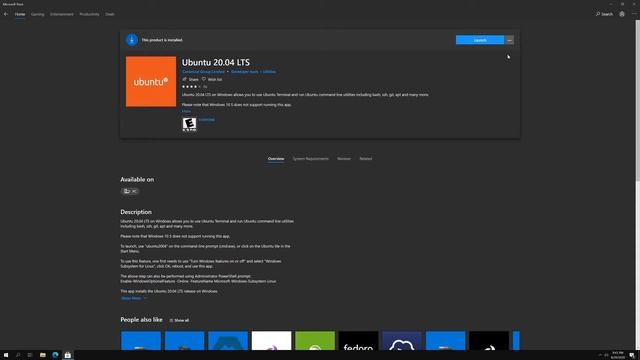Open the Canonical Group Limited publisher link
Screen dimensions: 640x360
click(x=203, y=72)
